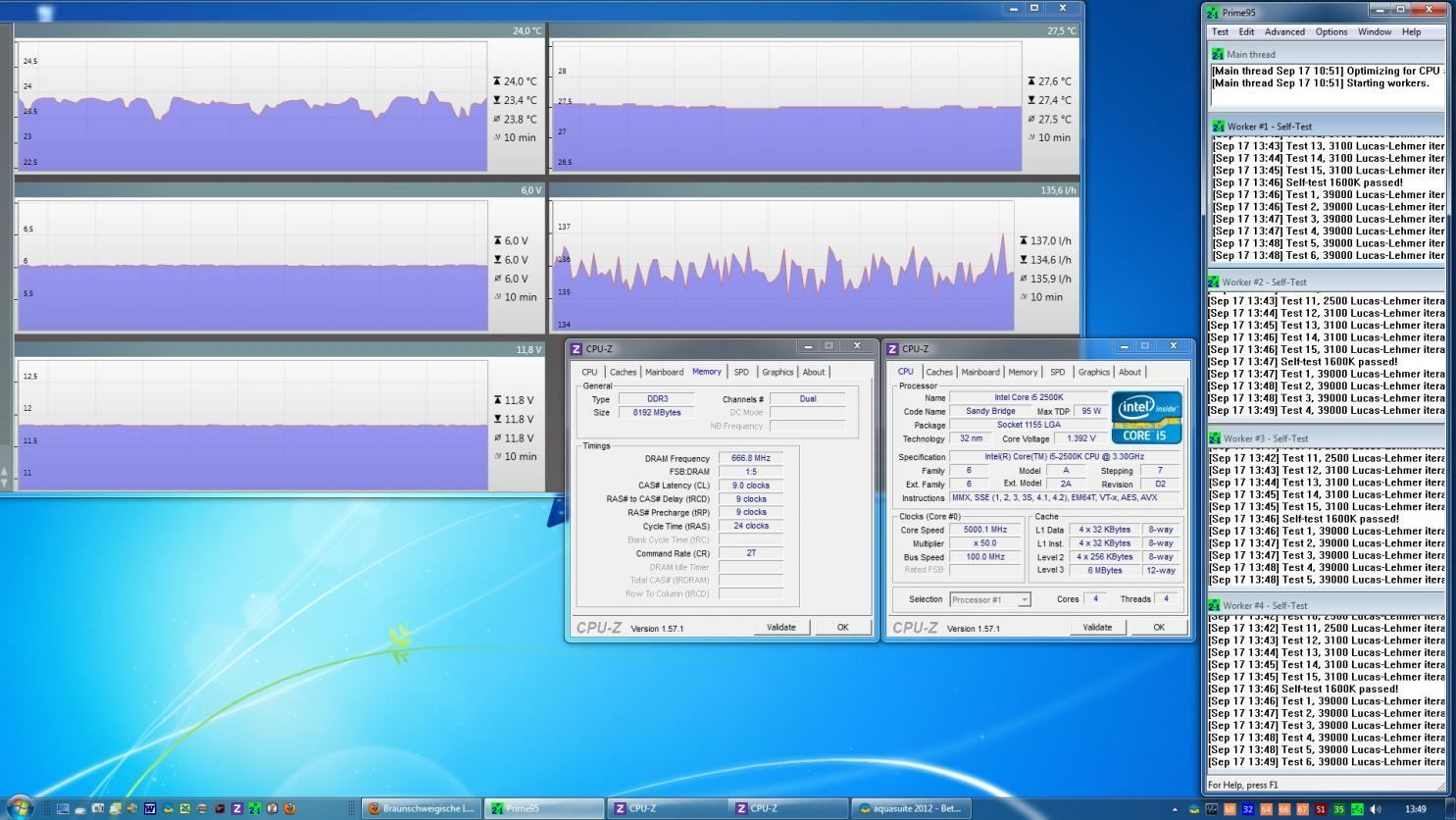Switch to aquasuite 2012 taskbar button
The width and height of the screenshot is (1456, 820).
[x=912, y=808]
